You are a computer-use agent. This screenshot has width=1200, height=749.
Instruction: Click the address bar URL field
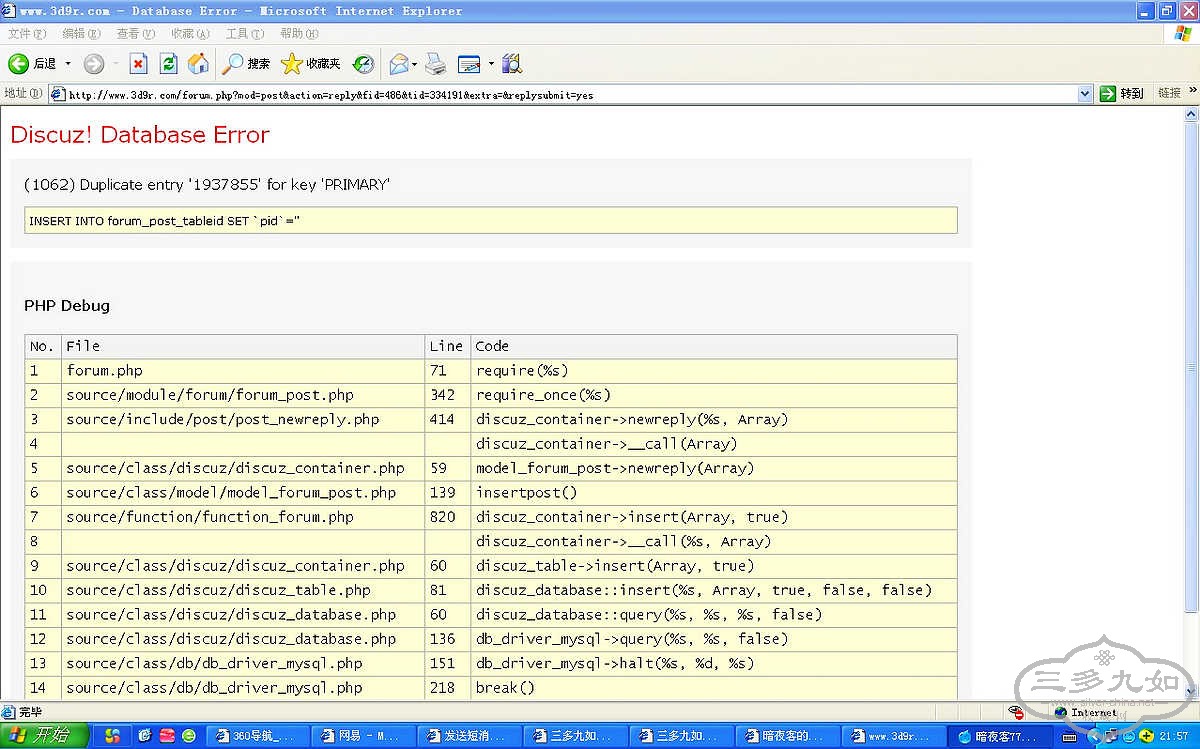coord(571,95)
